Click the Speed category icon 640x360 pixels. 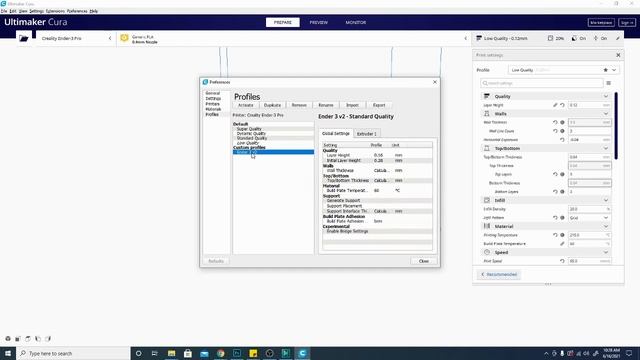tap(487, 252)
